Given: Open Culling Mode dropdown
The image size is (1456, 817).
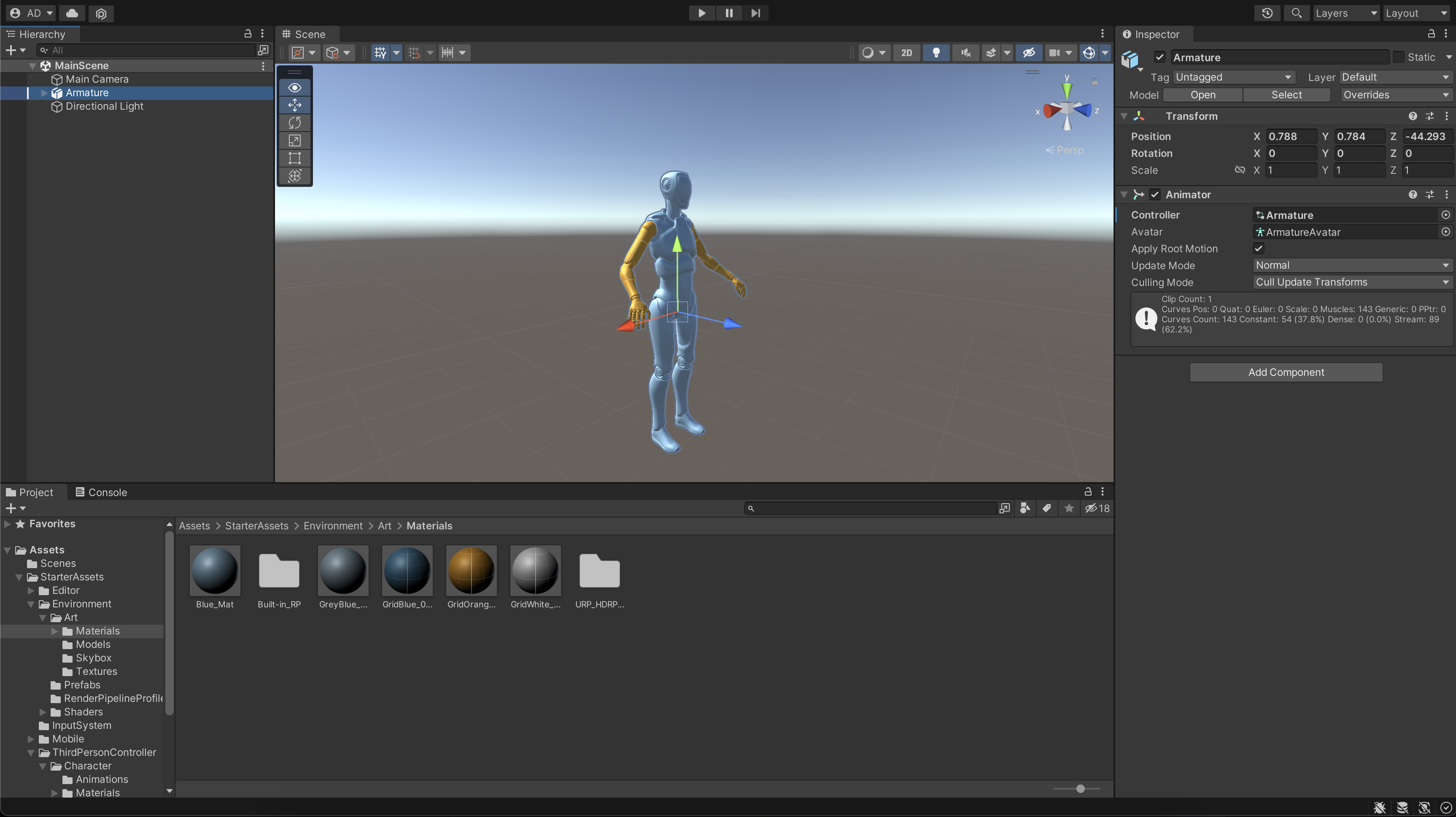Looking at the screenshot, I should [1352, 282].
